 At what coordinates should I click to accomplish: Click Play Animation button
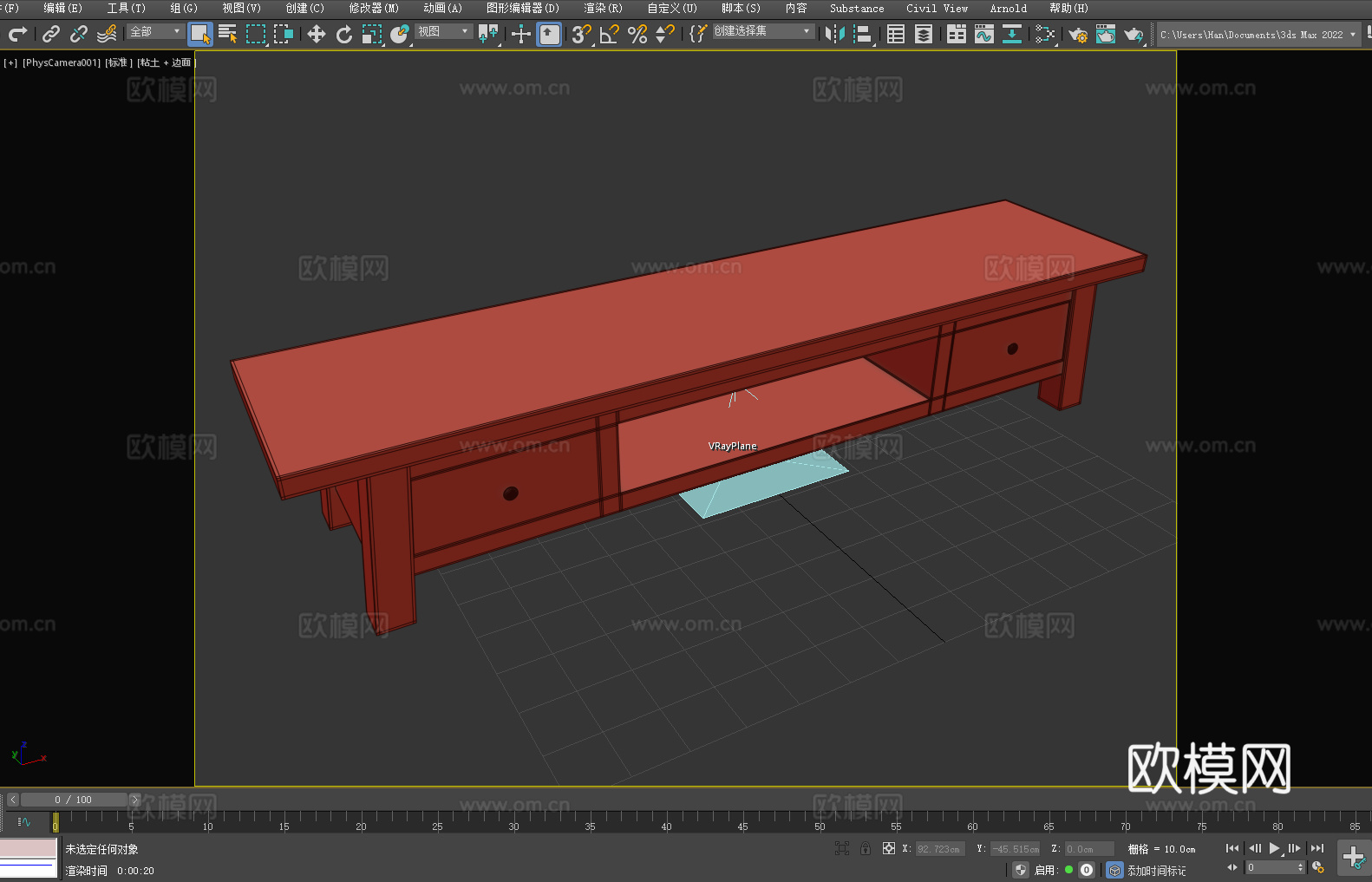(1275, 848)
